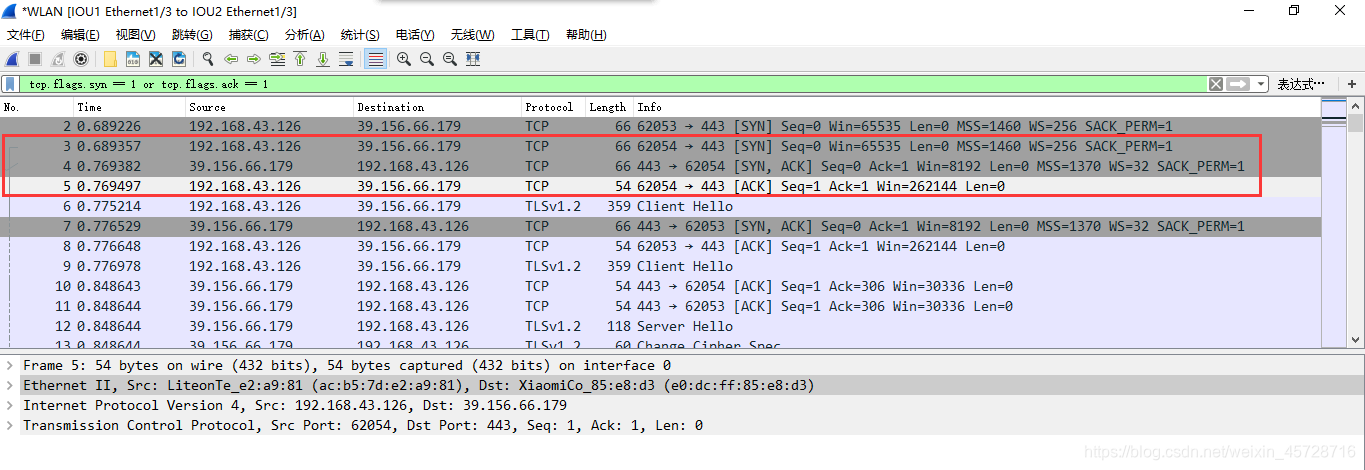Close the current capture file
1365x470 pixels.
pyautogui.click(x=155, y=59)
